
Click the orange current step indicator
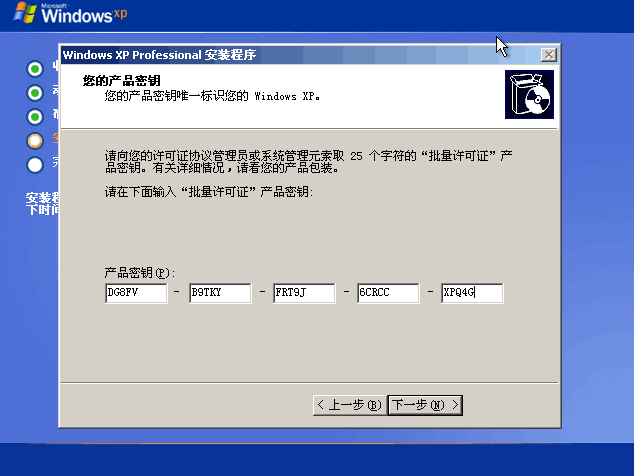click(x=35, y=140)
